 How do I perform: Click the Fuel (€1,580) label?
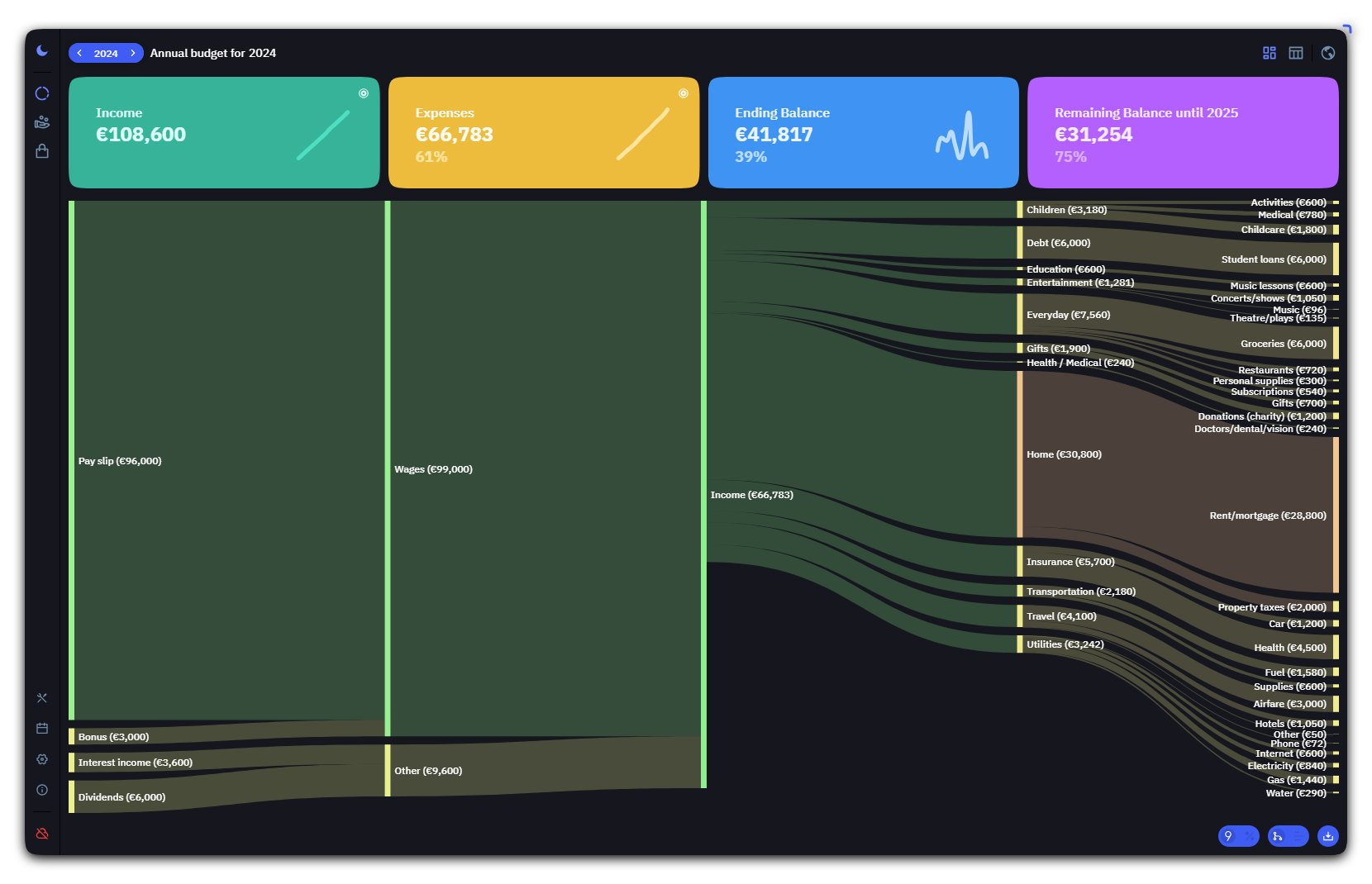pos(1296,673)
